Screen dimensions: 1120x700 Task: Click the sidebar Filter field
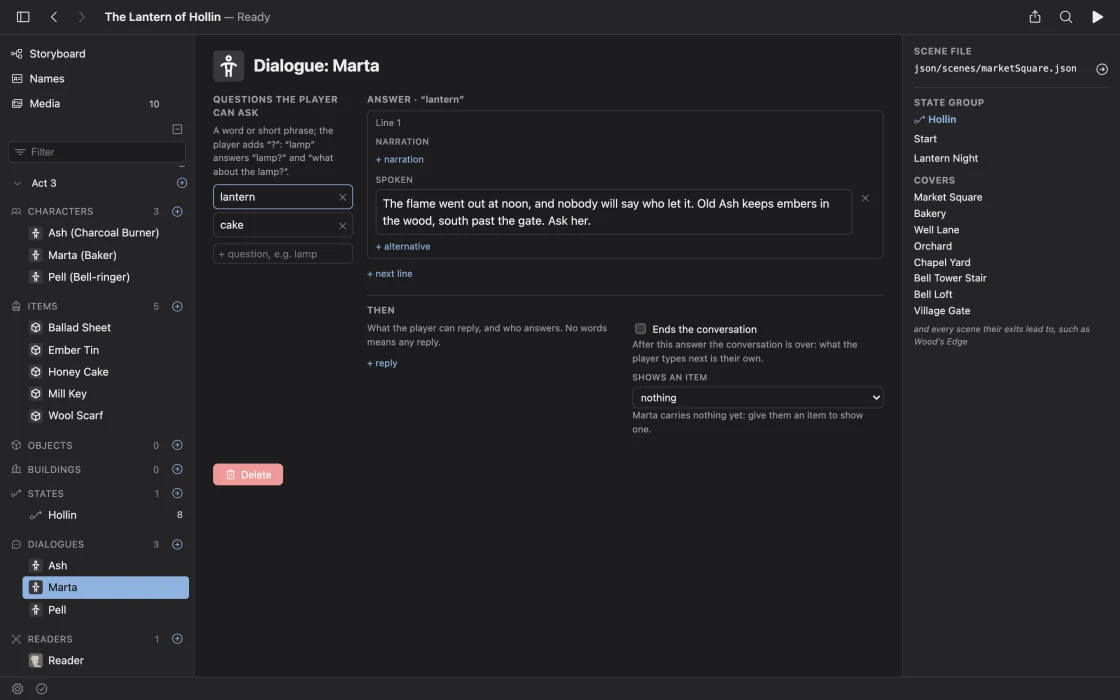96,152
